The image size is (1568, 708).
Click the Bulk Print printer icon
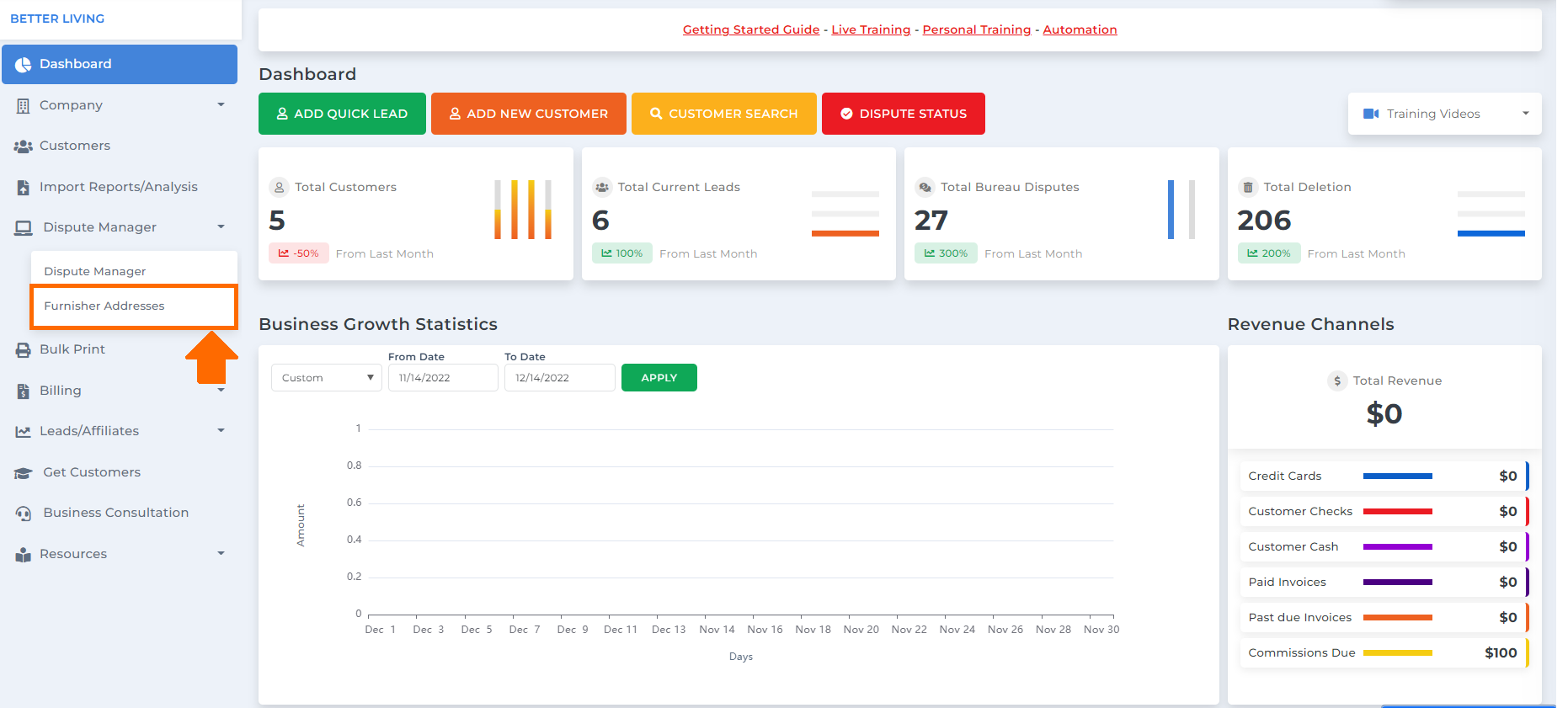24,350
